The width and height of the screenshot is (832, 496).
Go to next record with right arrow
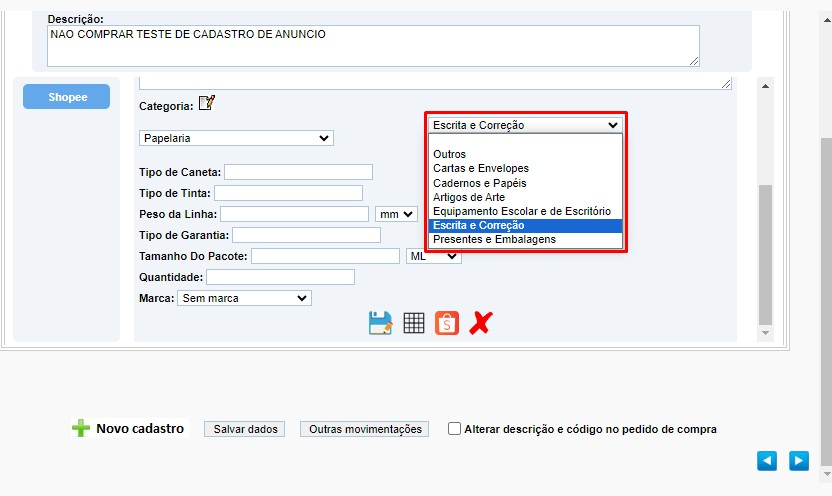[x=799, y=460]
